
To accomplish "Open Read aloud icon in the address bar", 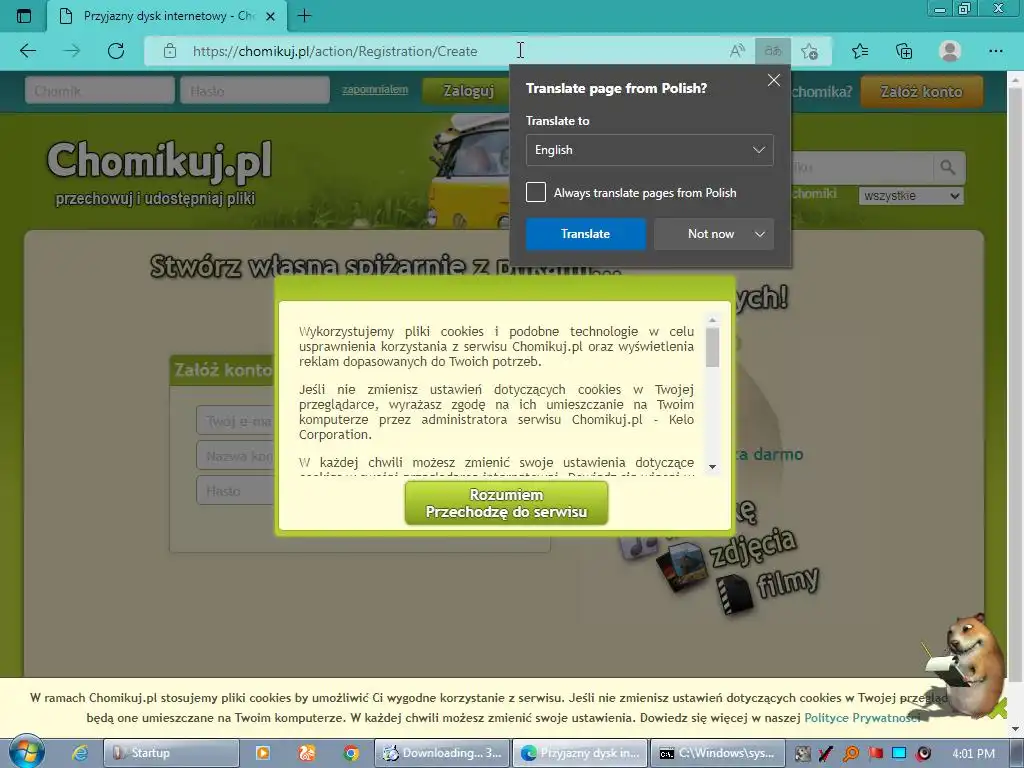I will 737,51.
